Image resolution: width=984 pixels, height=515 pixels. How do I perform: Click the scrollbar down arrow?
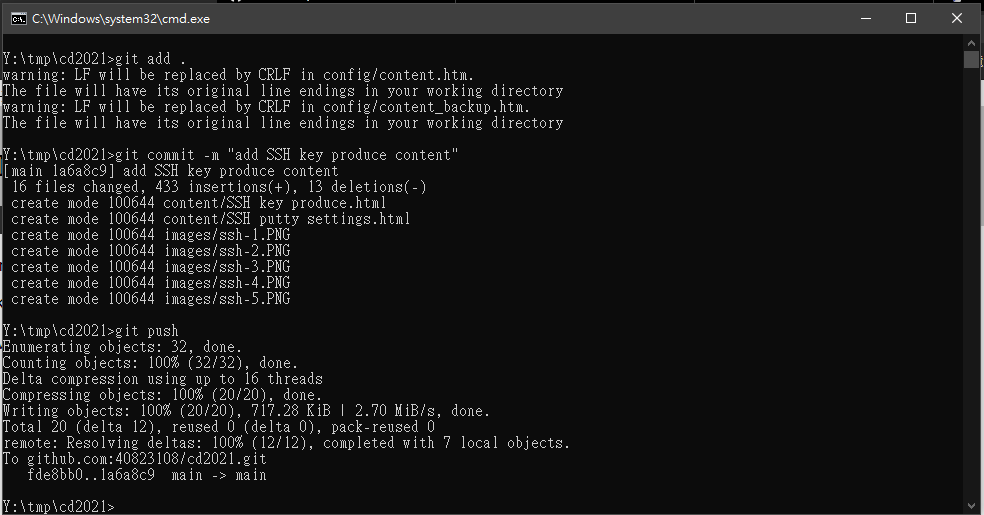(971, 506)
